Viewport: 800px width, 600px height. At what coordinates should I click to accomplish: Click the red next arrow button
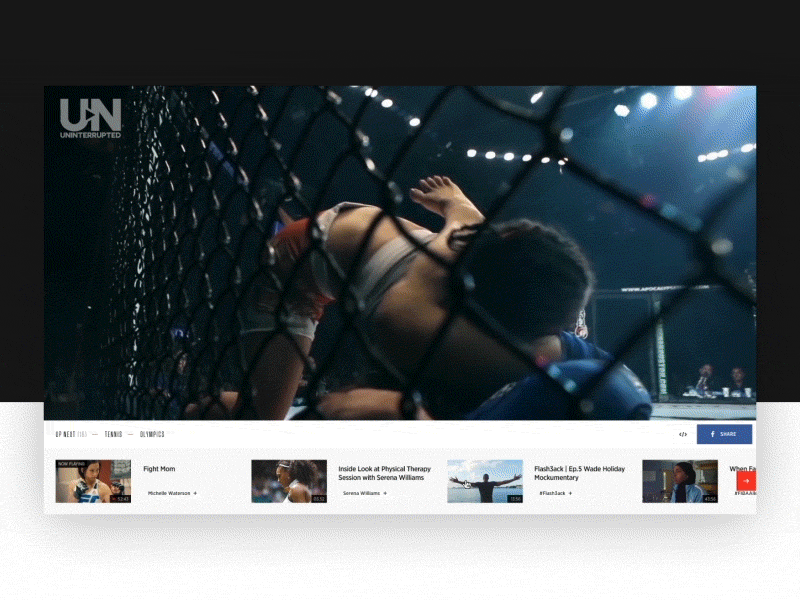[x=746, y=481]
